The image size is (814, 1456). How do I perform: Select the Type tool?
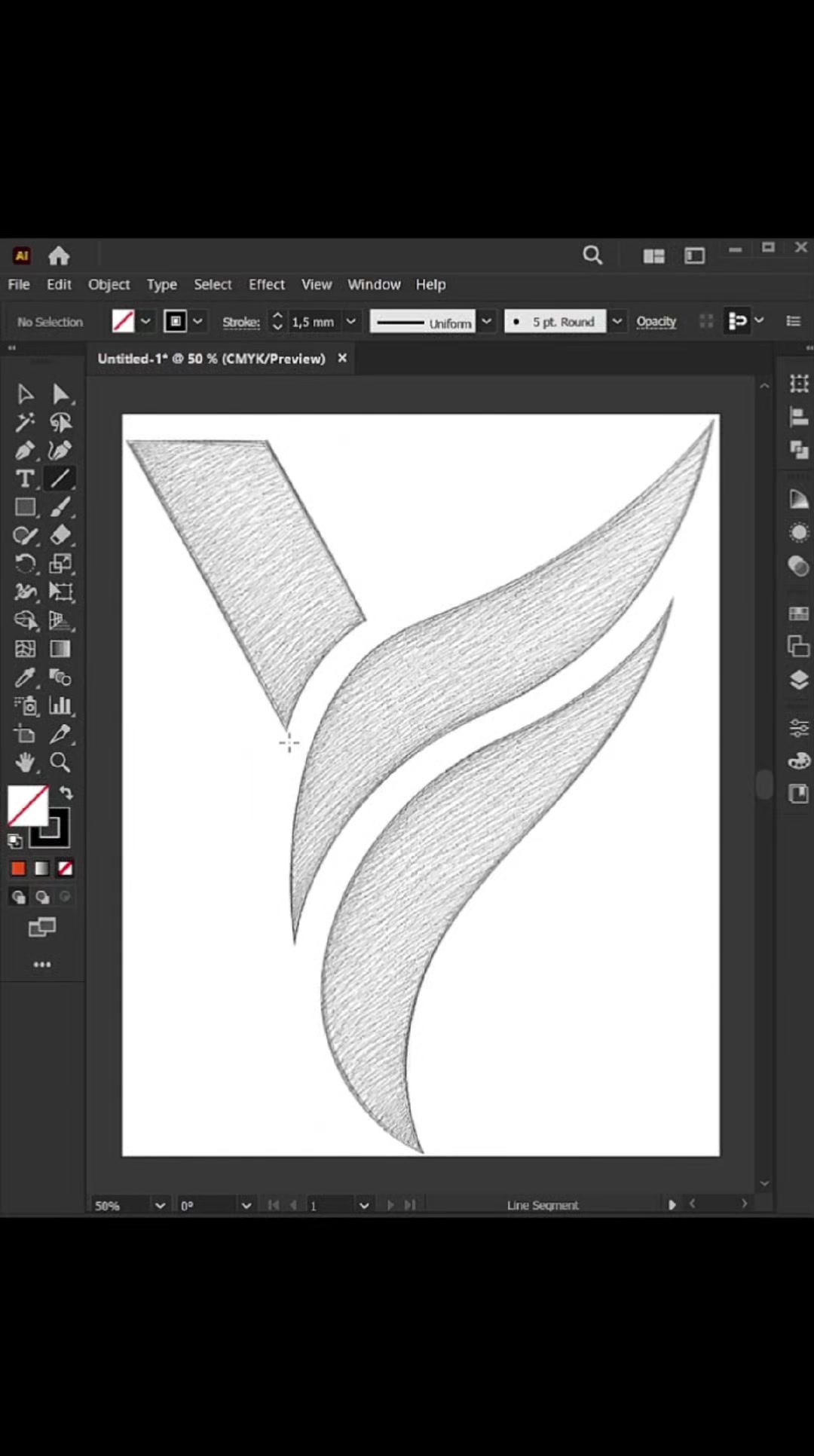pos(25,479)
